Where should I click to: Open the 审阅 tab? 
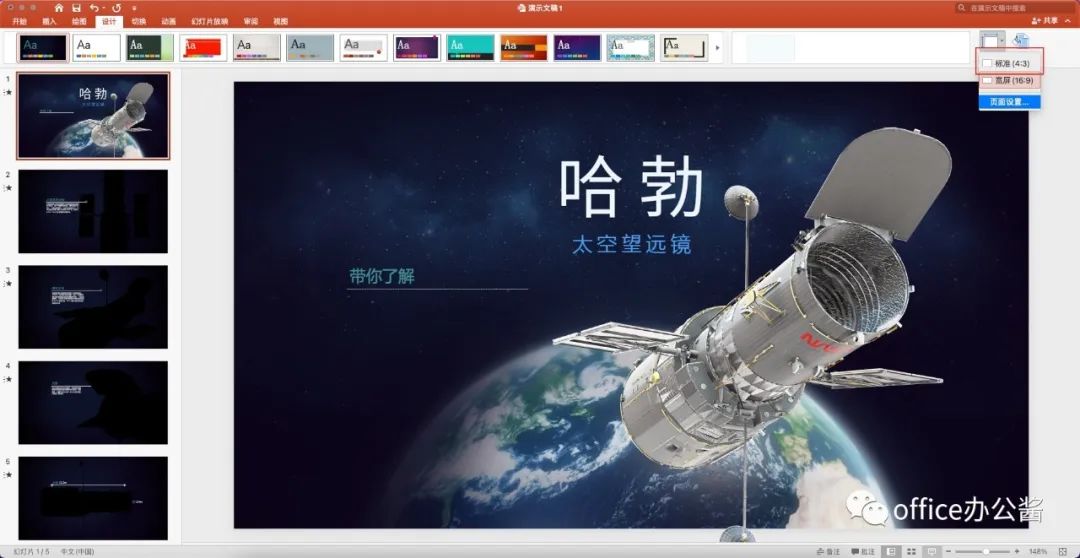251,21
